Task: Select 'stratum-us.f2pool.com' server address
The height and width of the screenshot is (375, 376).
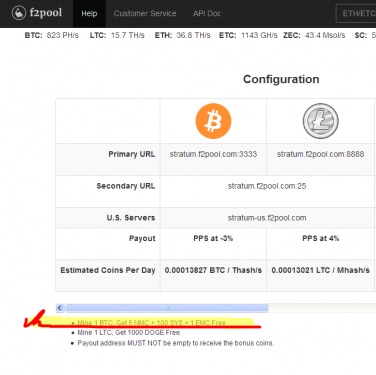Action: [x=267, y=218]
